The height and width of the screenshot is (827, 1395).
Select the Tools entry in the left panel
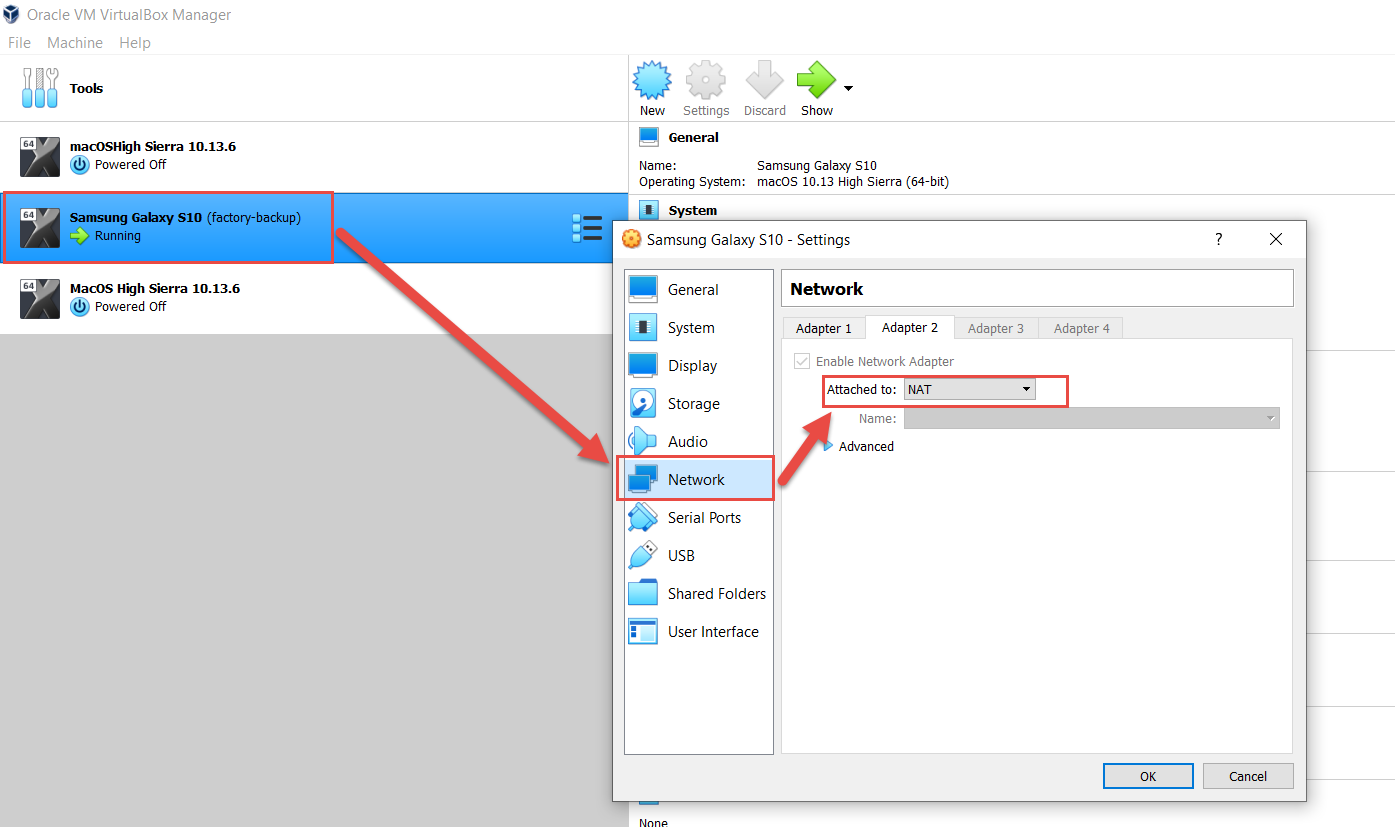tap(313, 88)
